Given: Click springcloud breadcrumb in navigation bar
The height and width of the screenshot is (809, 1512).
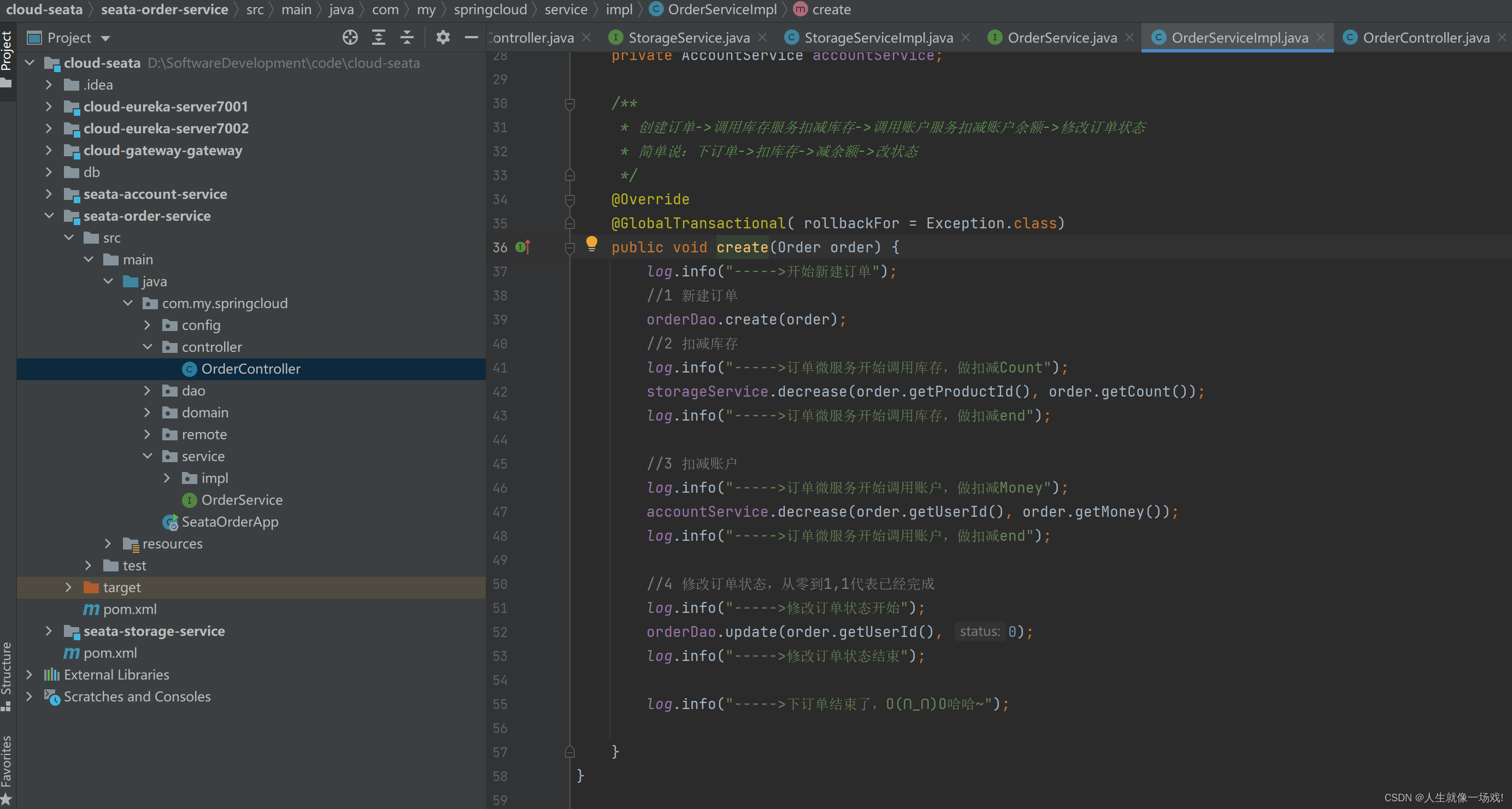Looking at the screenshot, I should [490, 9].
